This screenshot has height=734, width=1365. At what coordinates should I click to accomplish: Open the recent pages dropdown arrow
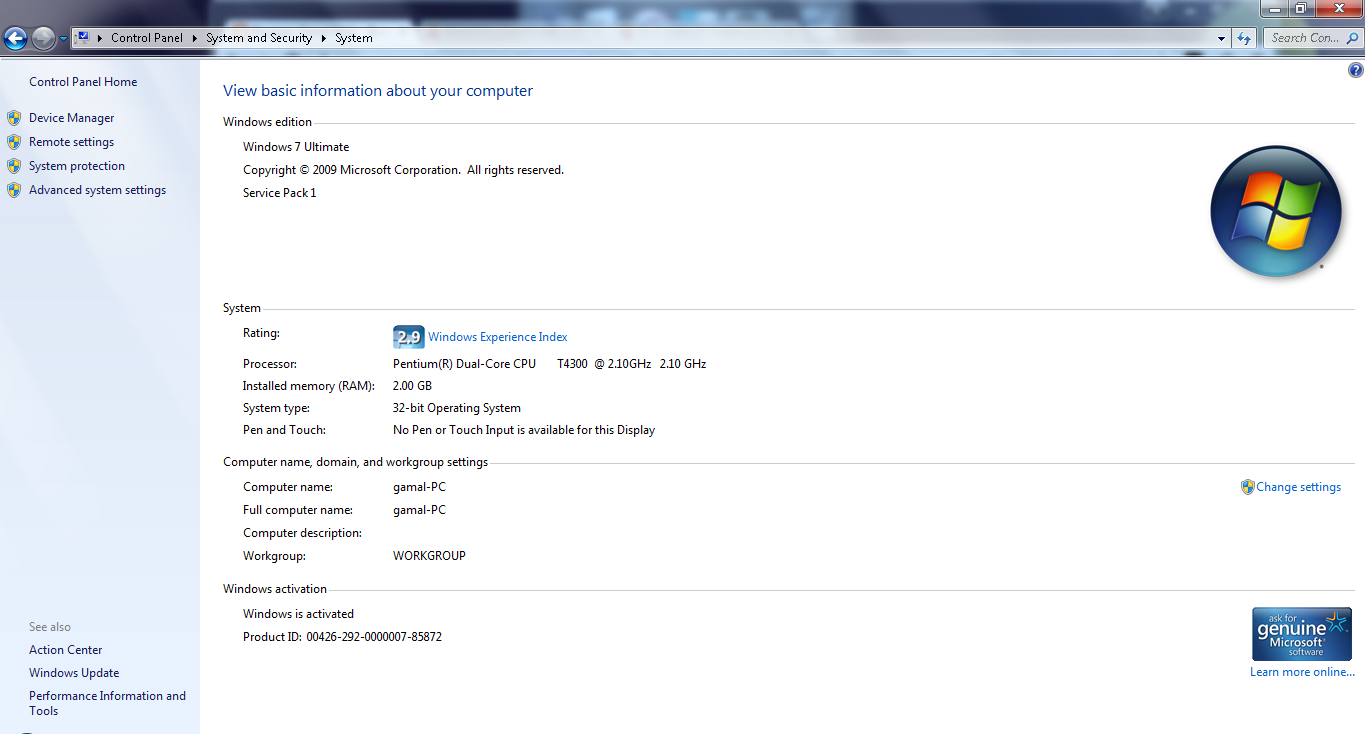tap(63, 39)
